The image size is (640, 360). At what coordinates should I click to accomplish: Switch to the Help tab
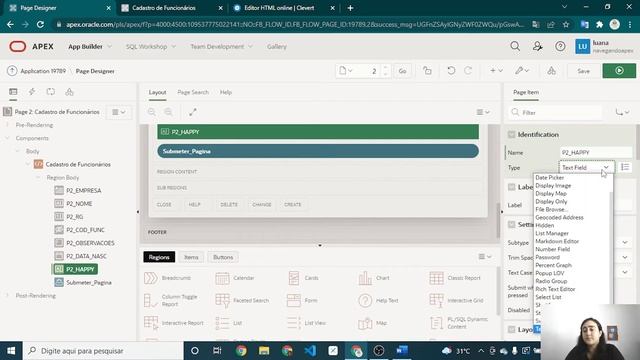(226, 92)
